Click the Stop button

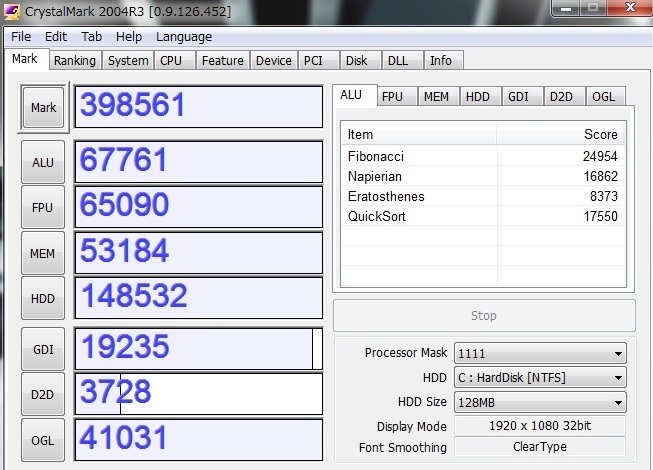pos(483,316)
